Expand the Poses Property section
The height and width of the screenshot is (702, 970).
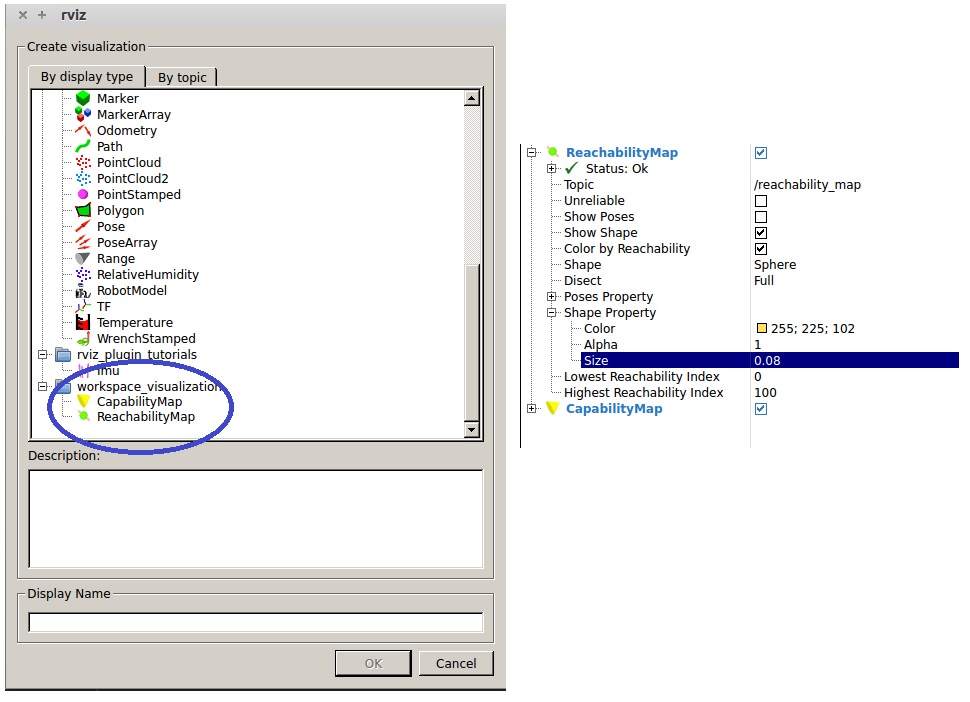(x=552, y=297)
